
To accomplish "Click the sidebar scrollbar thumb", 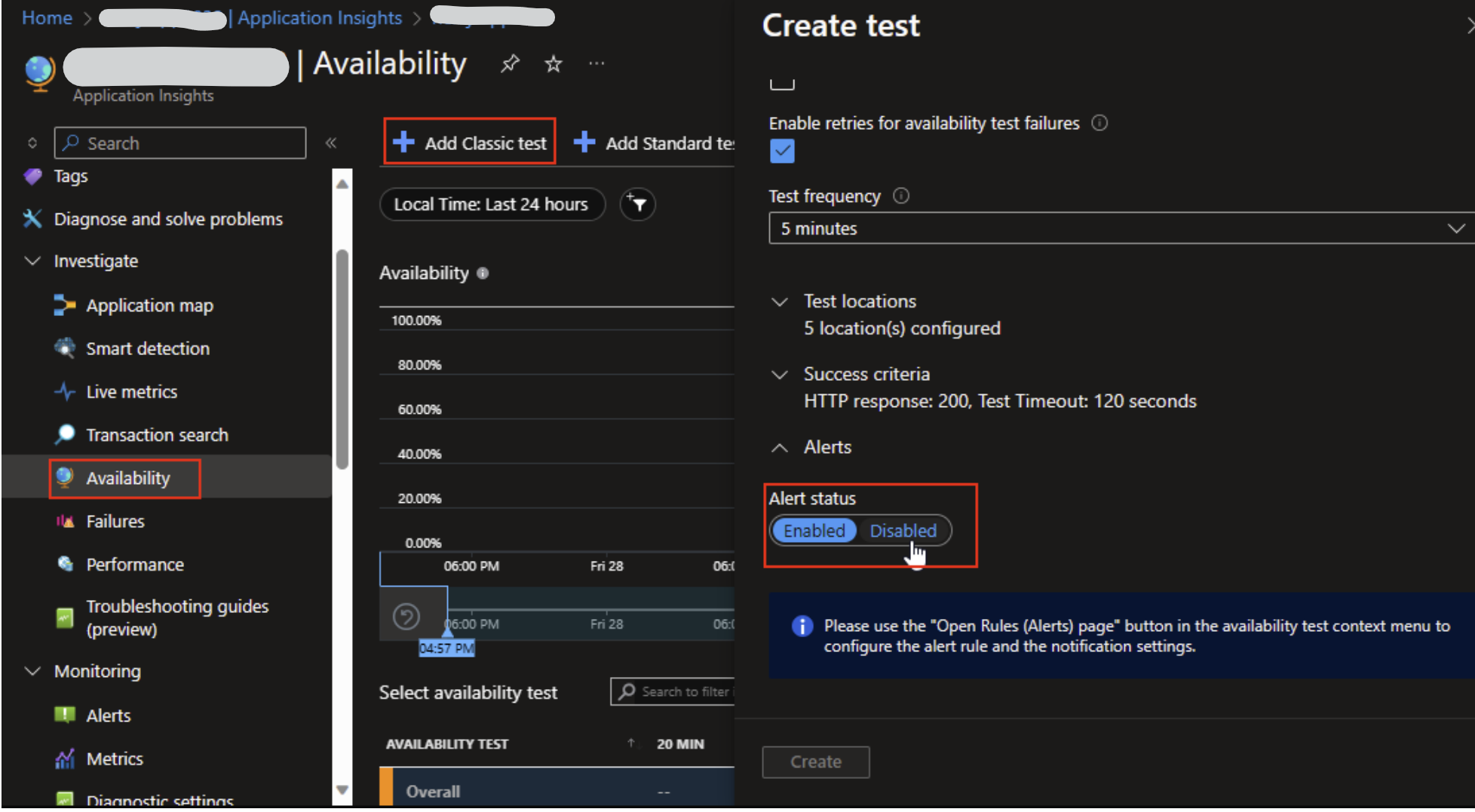I will tap(342, 358).
